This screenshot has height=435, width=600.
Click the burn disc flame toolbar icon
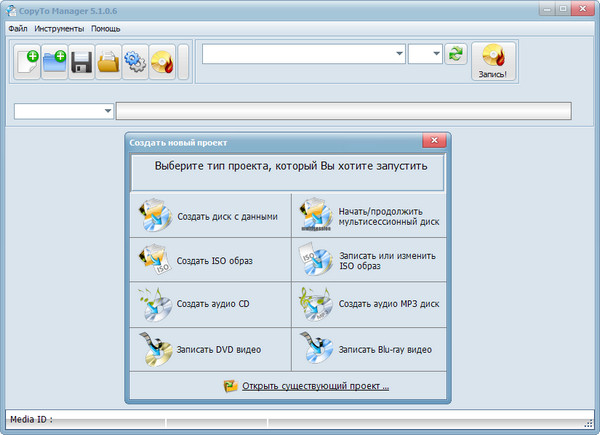(x=161, y=63)
